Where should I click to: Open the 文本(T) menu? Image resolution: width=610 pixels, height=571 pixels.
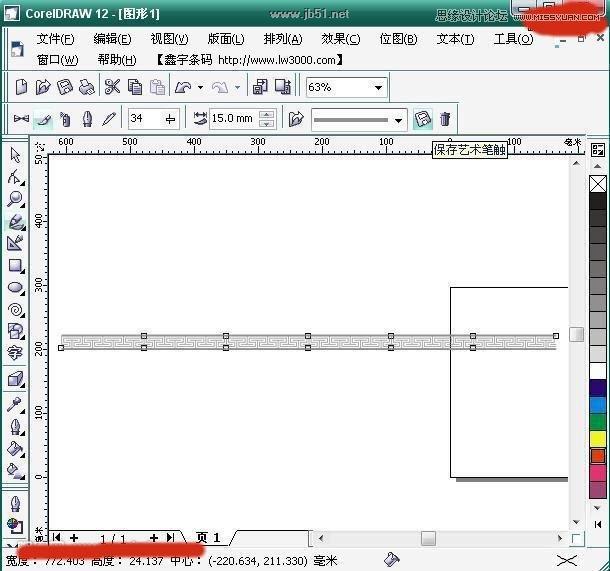pyautogui.click(x=456, y=39)
